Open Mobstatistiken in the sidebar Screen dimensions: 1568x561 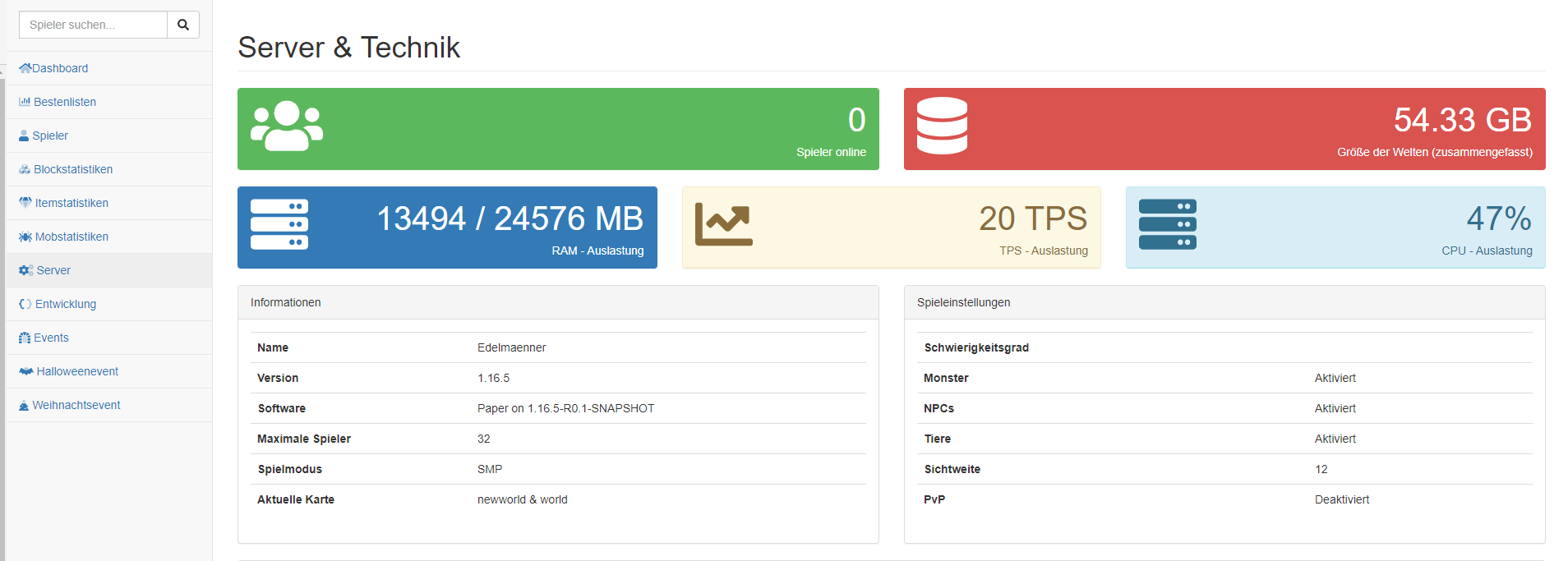pyautogui.click(x=71, y=237)
